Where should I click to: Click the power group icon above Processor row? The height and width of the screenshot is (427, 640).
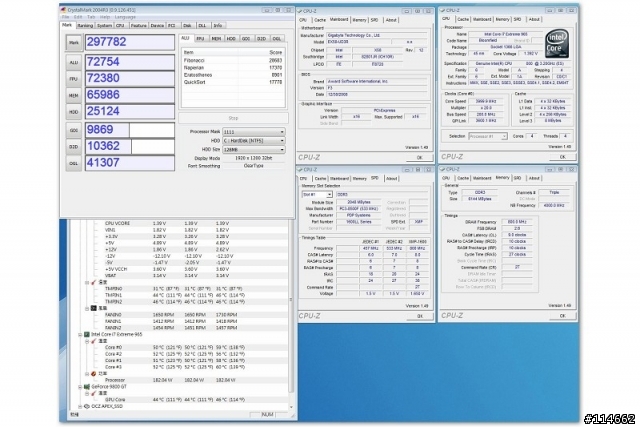click(x=94, y=374)
